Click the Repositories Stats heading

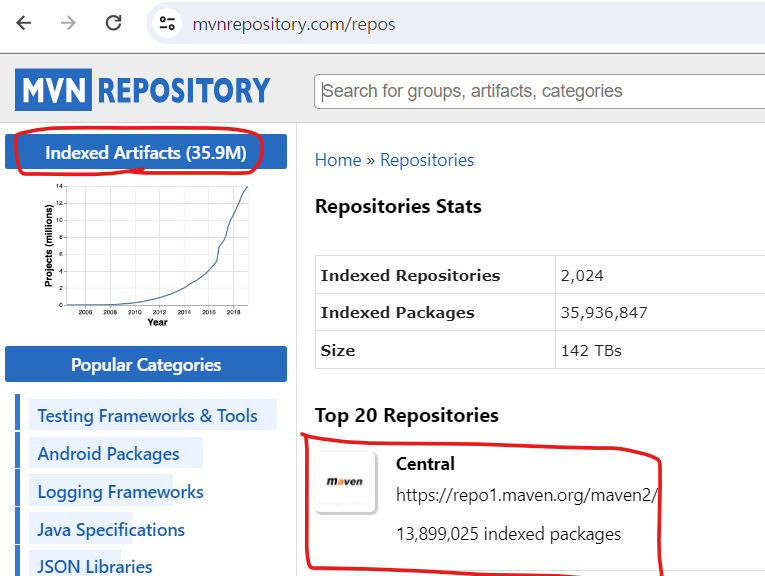[x=398, y=206]
